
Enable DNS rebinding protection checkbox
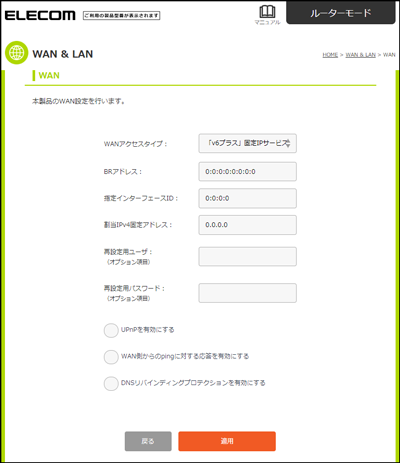pyautogui.click(x=111, y=383)
